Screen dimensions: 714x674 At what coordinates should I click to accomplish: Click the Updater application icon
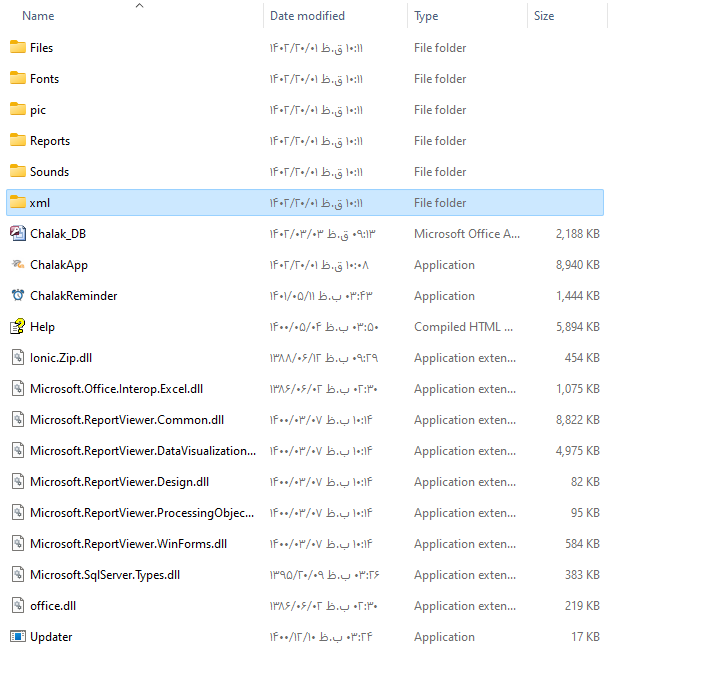click(x=18, y=637)
